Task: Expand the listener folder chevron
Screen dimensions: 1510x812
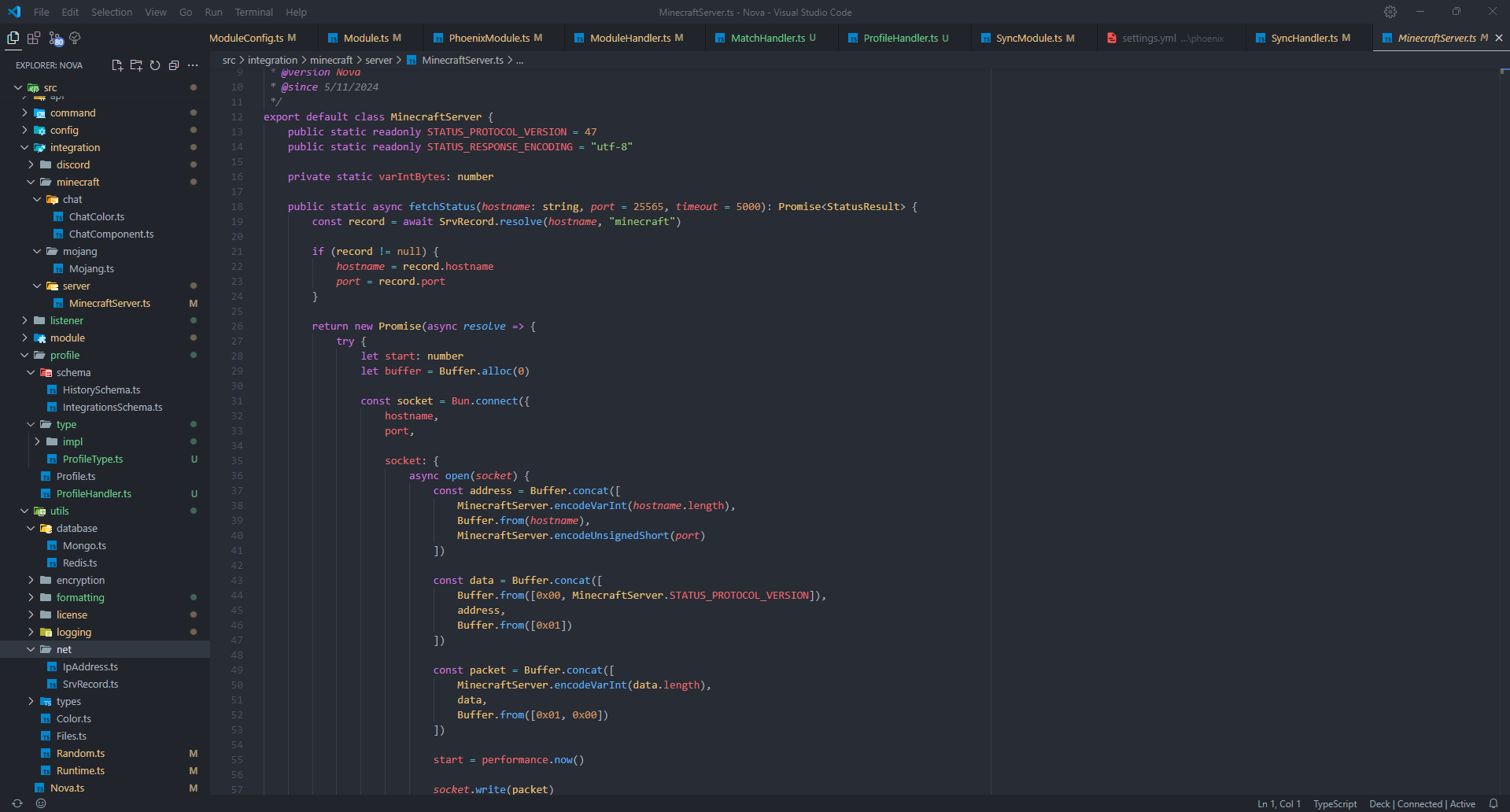Action: coord(24,320)
